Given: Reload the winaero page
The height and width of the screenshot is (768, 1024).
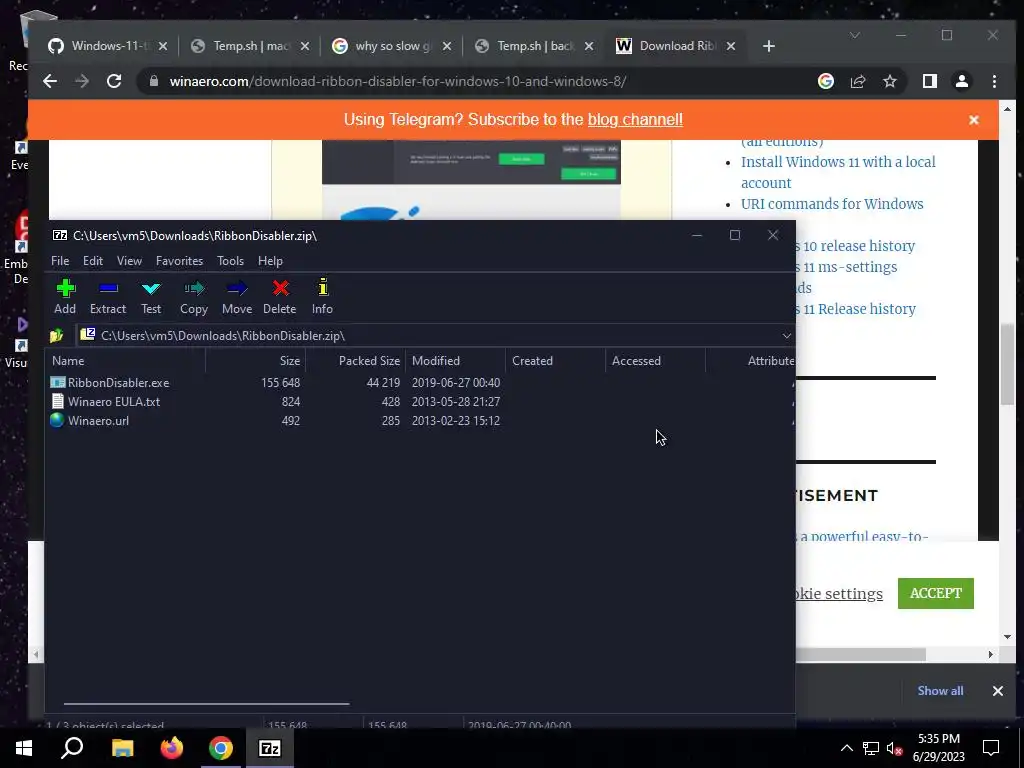Looking at the screenshot, I should pos(114,81).
